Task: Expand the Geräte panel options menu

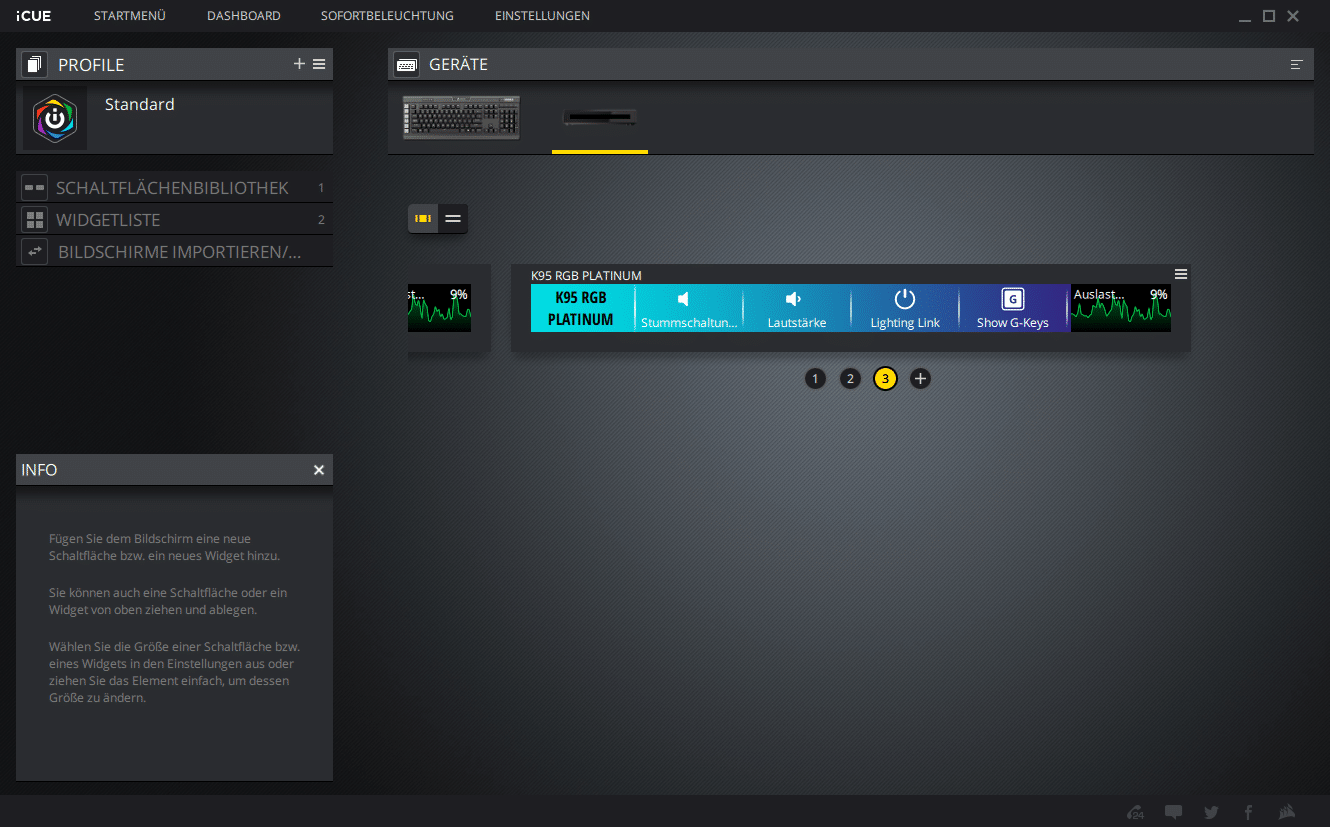Action: pos(1297,65)
